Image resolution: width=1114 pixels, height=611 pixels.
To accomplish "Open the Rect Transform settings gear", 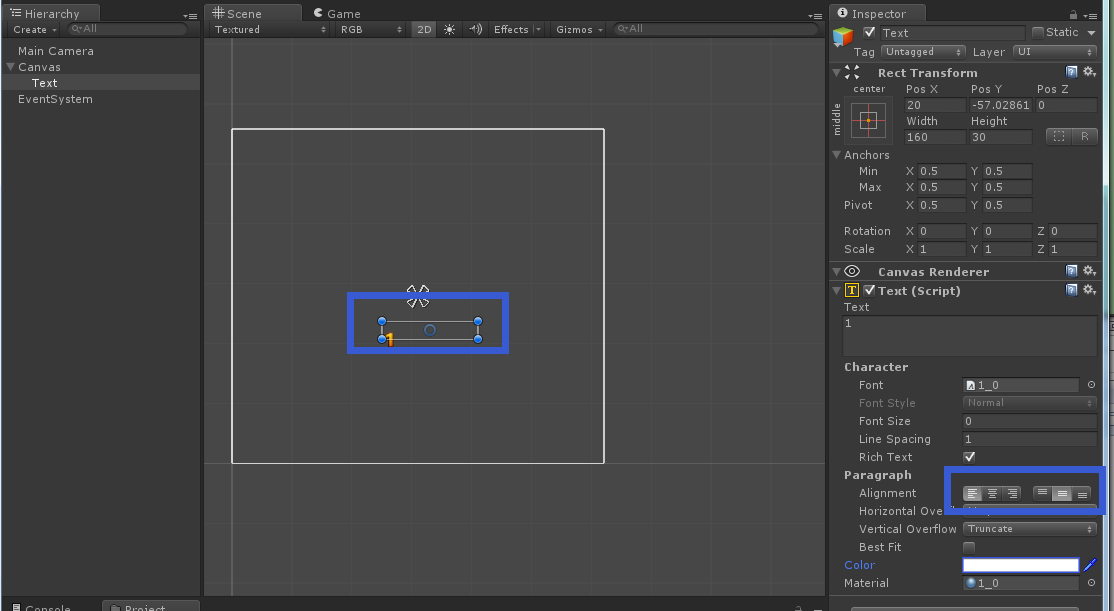I will click(x=1089, y=72).
